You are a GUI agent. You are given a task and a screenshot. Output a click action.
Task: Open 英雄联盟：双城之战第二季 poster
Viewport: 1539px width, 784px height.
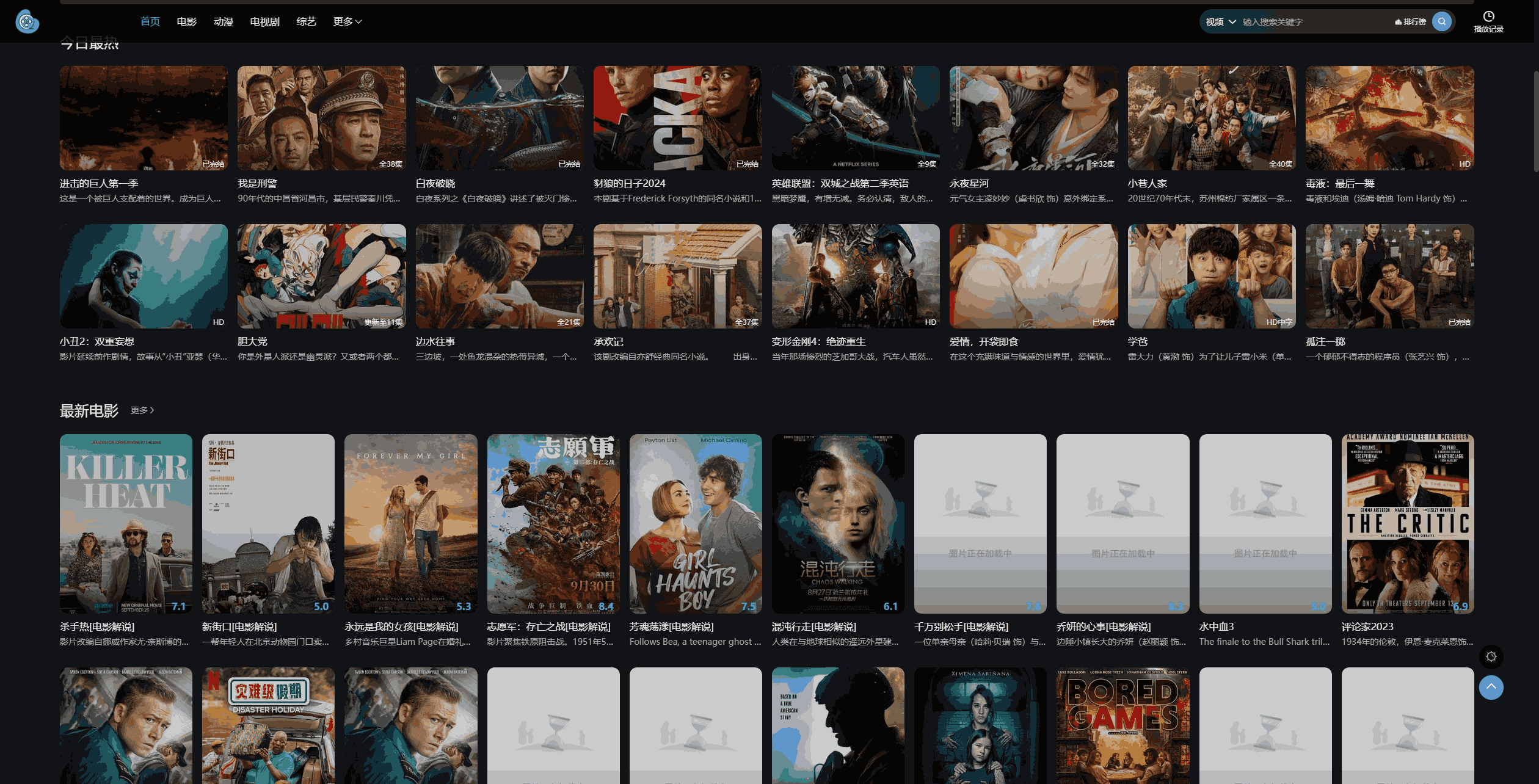[856, 118]
